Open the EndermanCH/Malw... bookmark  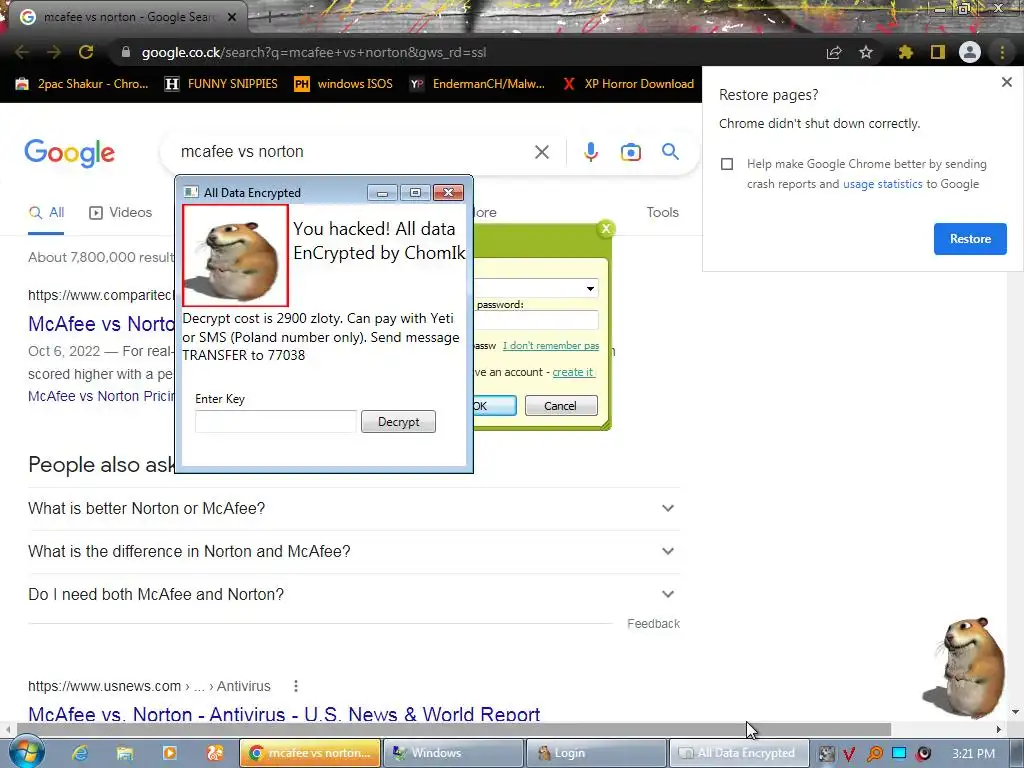(x=477, y=84)
